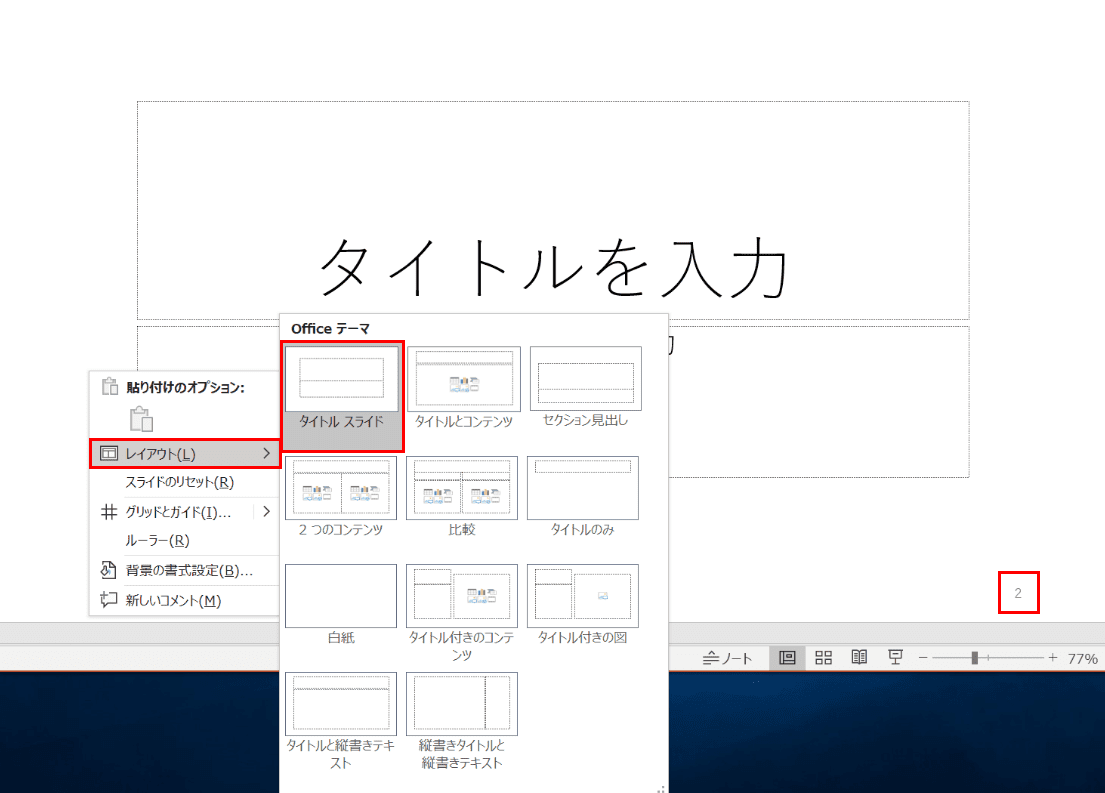Switch to Slide Sorter view icon
Image resolution: width=1105 pixels, height=793 pixels.
pyautogui.click(x=823, y=658)
